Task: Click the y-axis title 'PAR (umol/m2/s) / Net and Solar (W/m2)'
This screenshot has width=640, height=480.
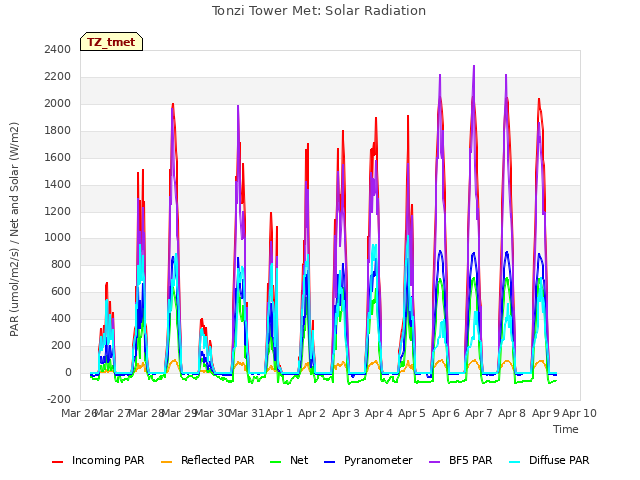Action: (14, 229)
